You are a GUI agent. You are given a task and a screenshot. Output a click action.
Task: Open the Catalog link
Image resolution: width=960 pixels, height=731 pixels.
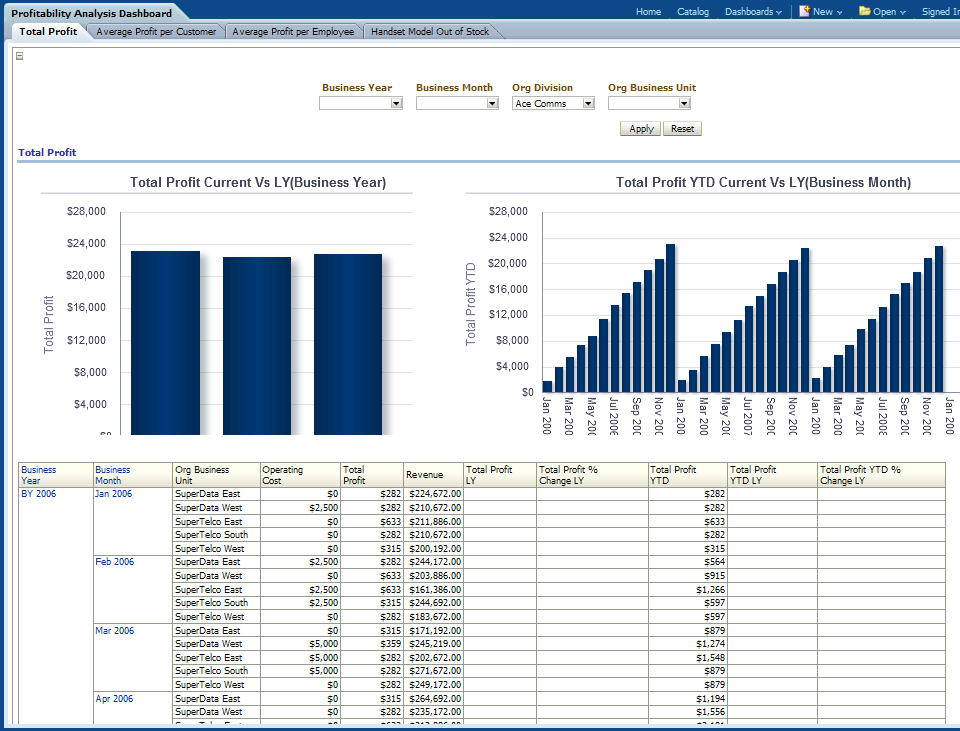(693, 12)
